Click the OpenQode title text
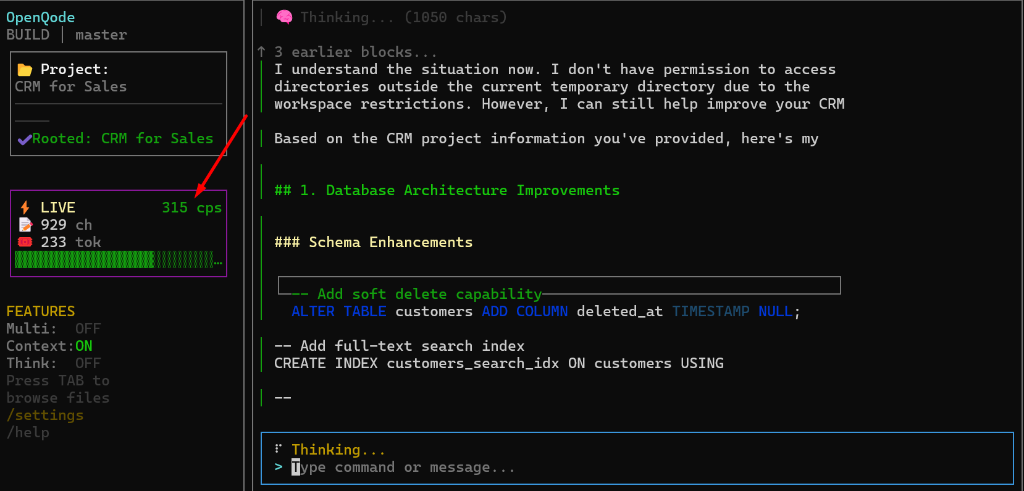This screenshot has height=491, width=1024. (40, 17)
